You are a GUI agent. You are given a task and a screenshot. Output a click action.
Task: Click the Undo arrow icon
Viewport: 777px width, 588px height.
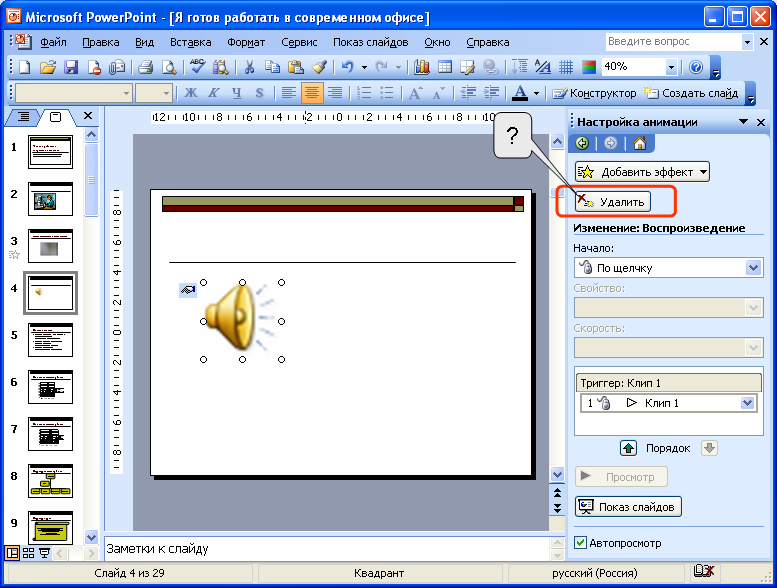[348, 67]
